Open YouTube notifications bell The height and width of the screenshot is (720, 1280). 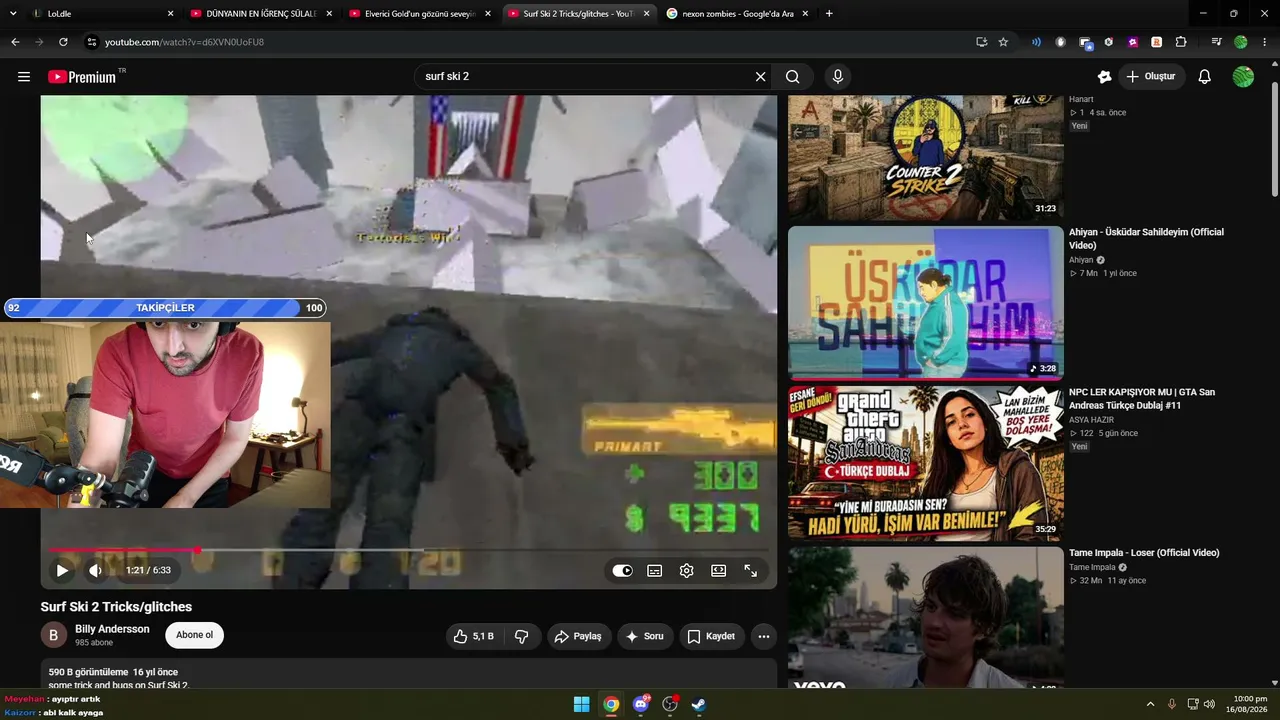tap(1205, 77)
